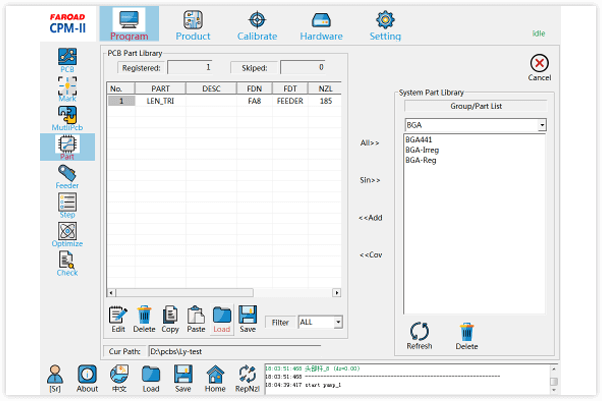
Task: Select the Part sidebar icon
Action: 67,147
